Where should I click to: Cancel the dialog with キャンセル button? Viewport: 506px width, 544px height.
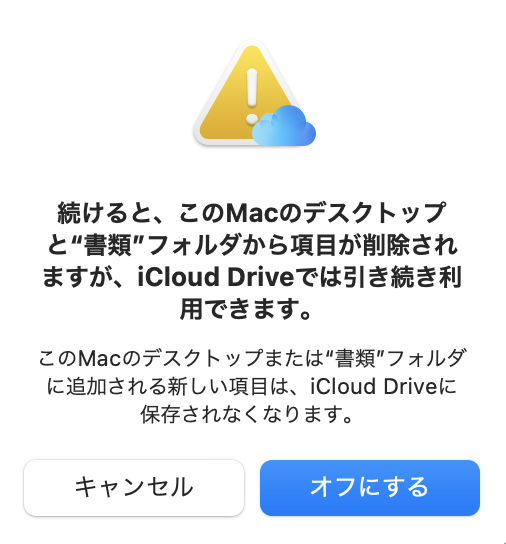134,487
